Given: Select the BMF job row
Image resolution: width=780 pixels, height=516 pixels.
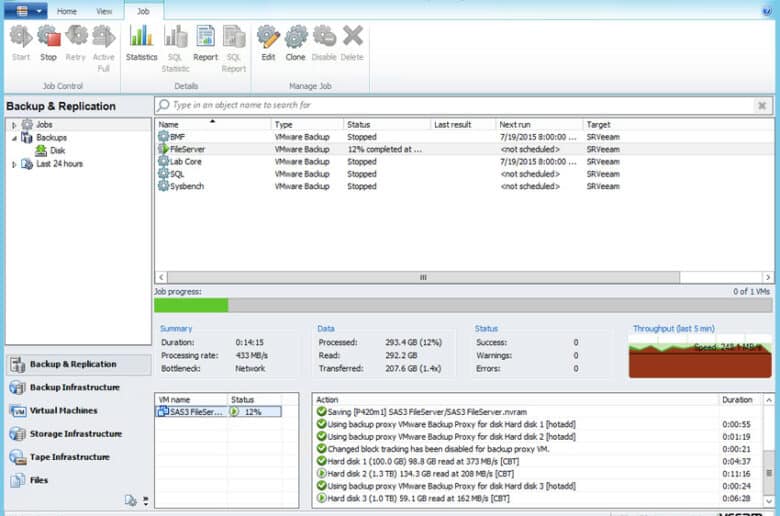Looking at the screenshot, I should pyautogui.click(x=464, y=137).
